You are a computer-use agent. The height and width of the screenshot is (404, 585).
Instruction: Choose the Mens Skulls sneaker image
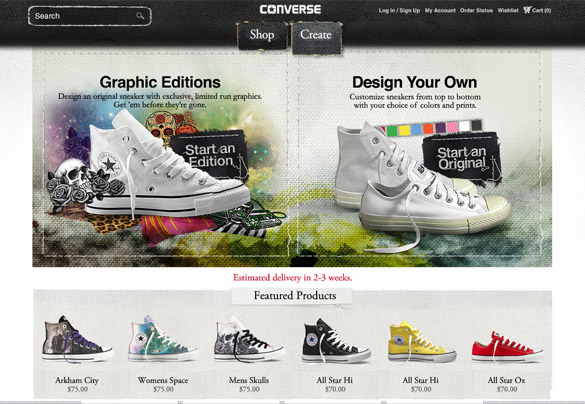[249, 339]
